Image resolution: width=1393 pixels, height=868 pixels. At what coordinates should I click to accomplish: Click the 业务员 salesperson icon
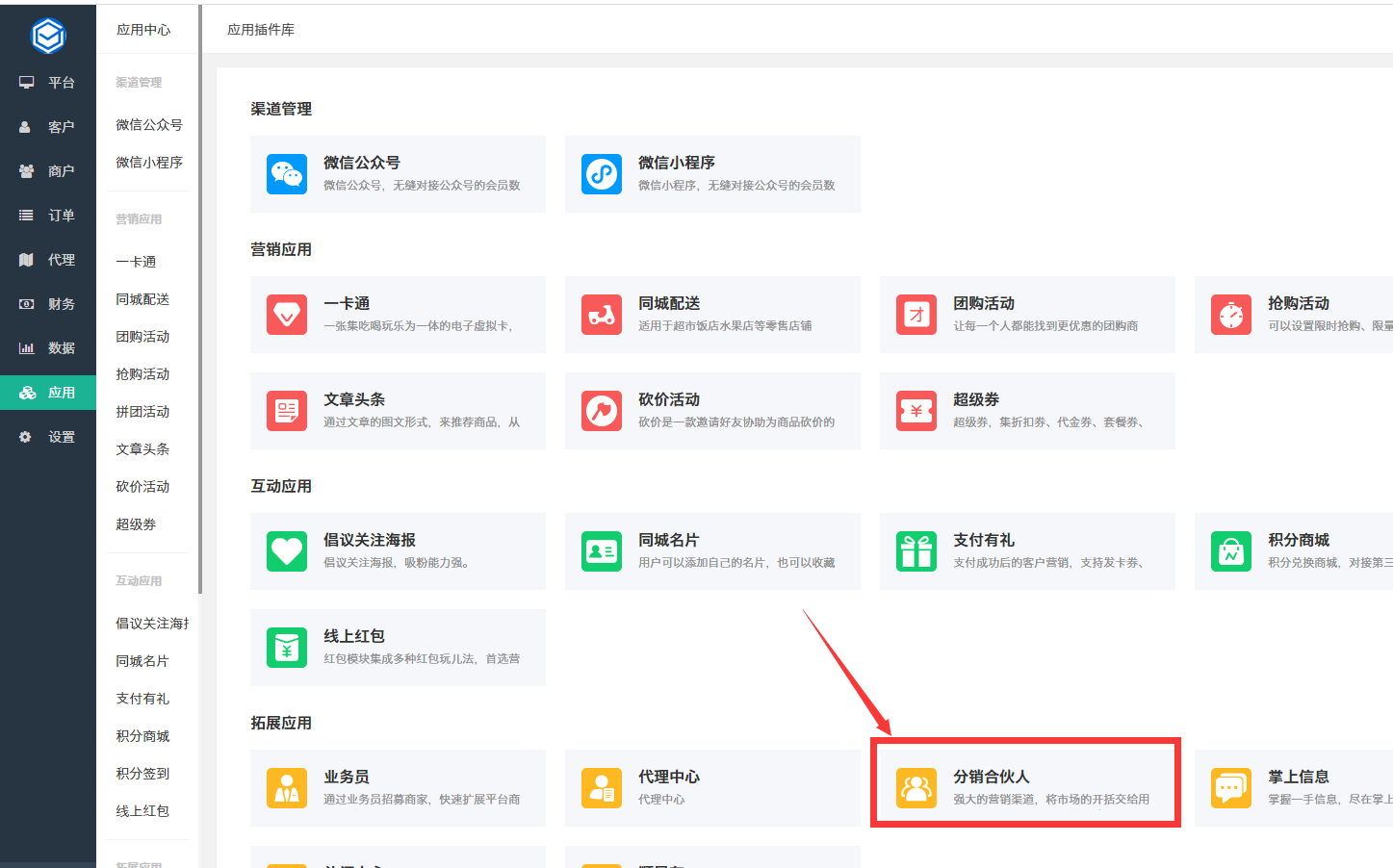pyautogui.click(x=287, y=788)
